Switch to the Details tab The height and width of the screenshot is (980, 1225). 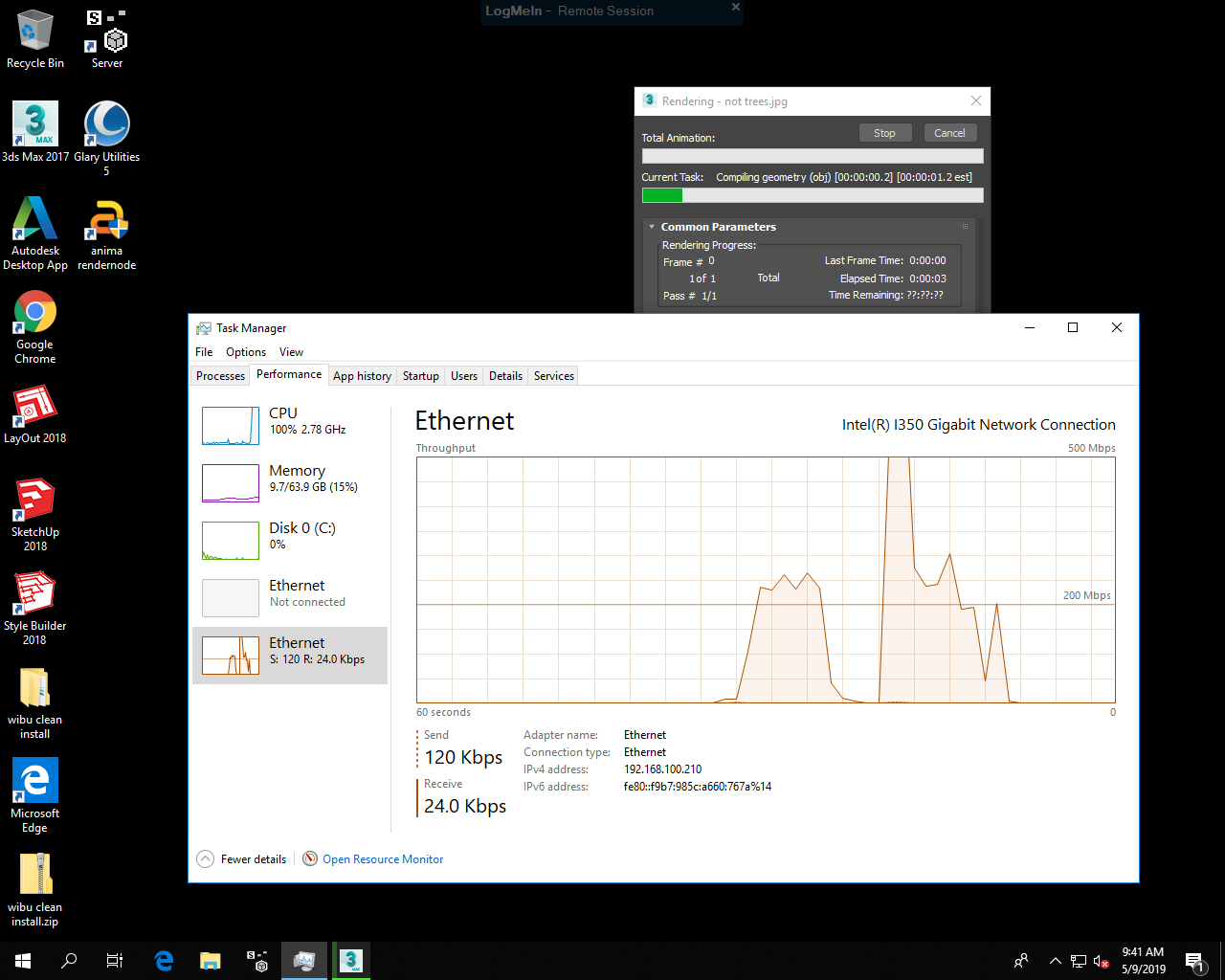click(x=505, y=376)
